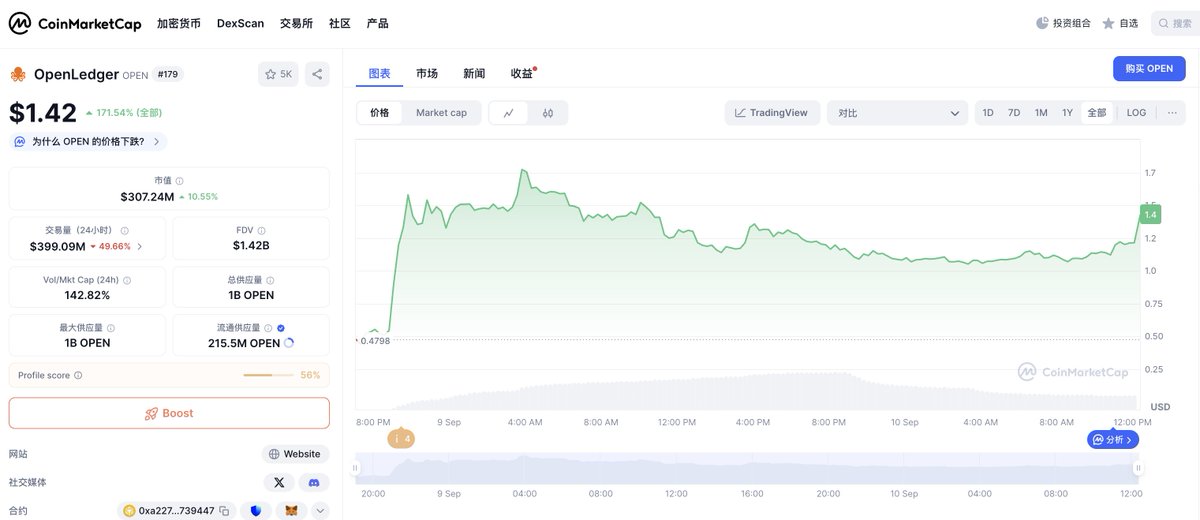Switch chart to line view icon
1200x520 pixels.
point(509,113)
